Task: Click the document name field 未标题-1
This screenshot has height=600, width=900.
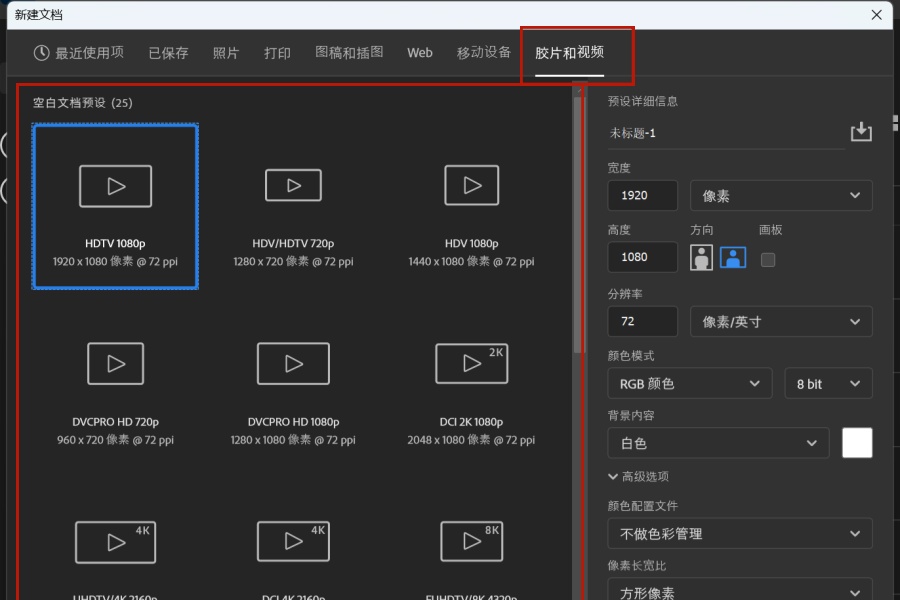Action: coord(726,133)
